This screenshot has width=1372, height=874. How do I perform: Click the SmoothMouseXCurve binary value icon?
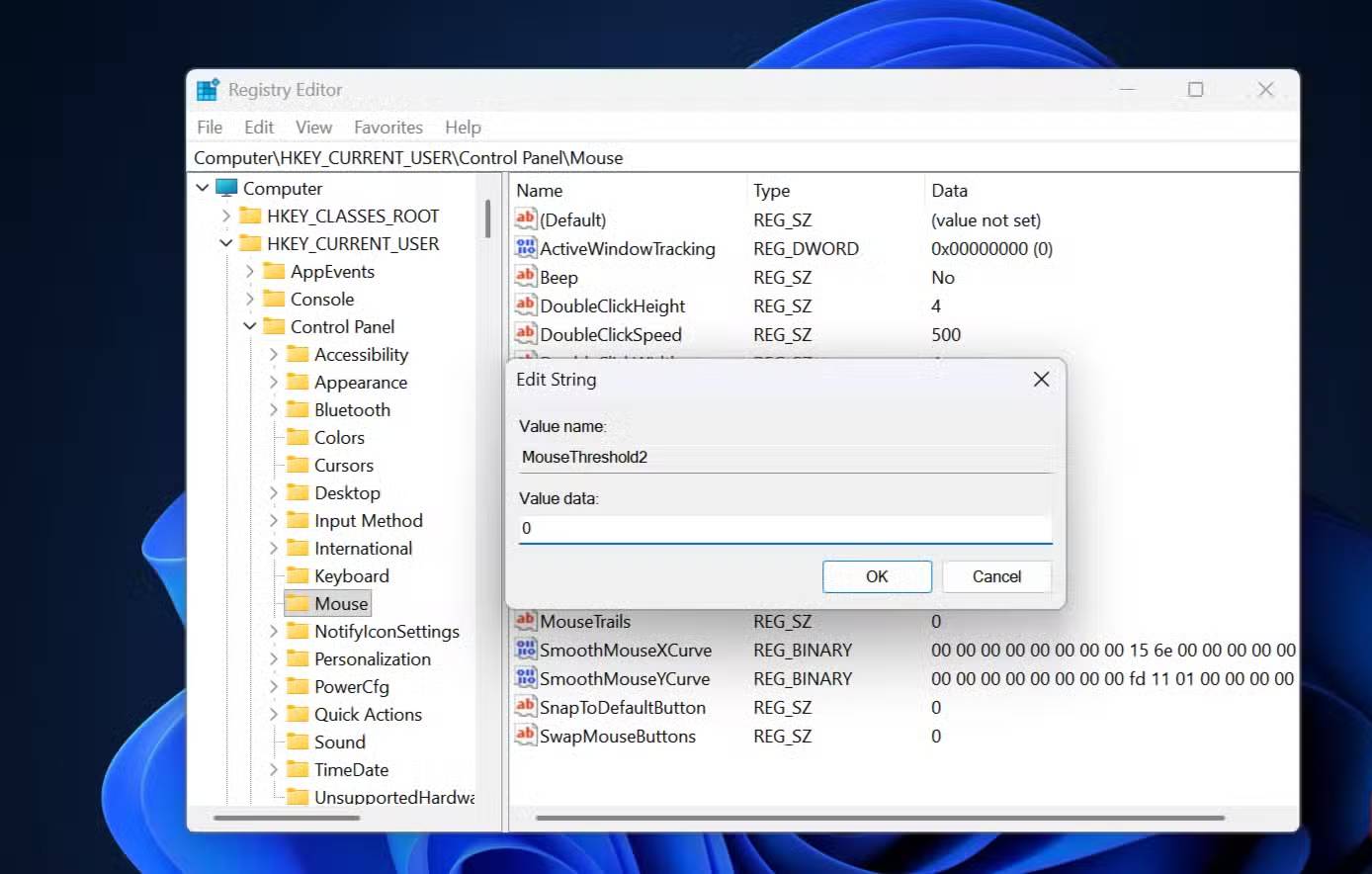pos(525,650)
